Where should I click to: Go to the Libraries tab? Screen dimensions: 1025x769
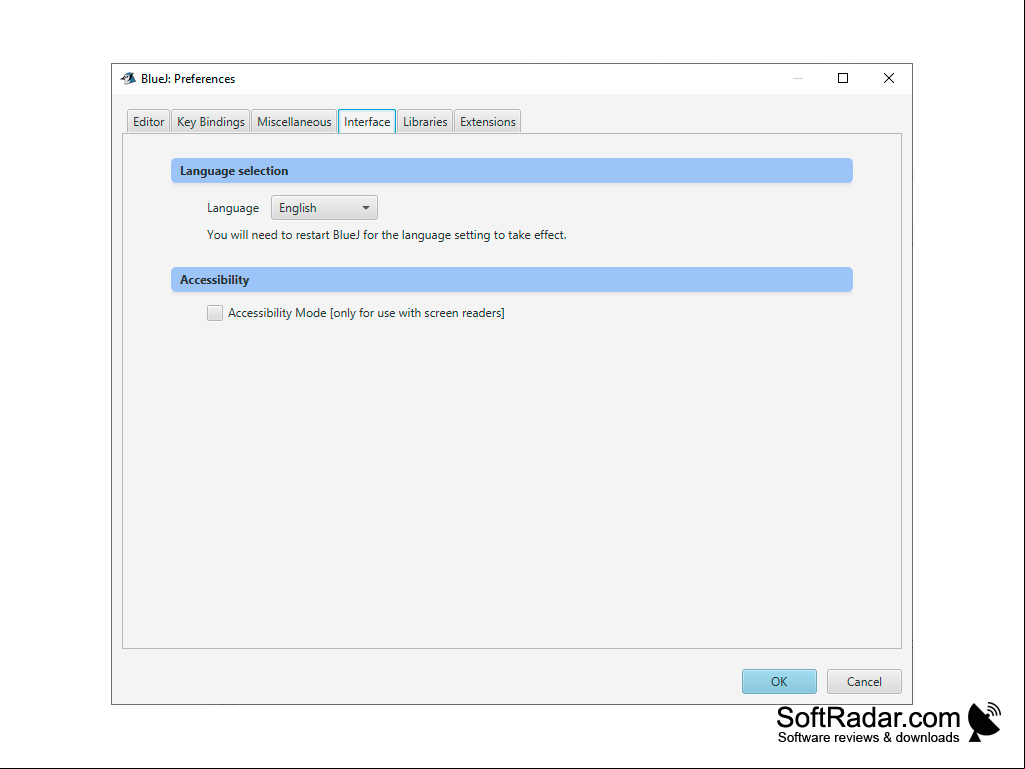pos(425,122)
